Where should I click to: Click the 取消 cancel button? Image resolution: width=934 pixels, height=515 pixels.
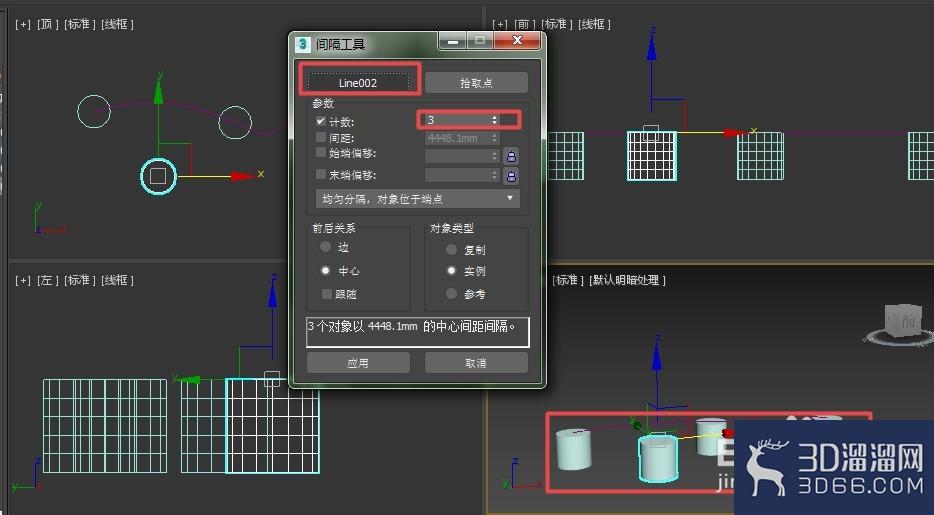pyautogui.click(x=476, y=363)
